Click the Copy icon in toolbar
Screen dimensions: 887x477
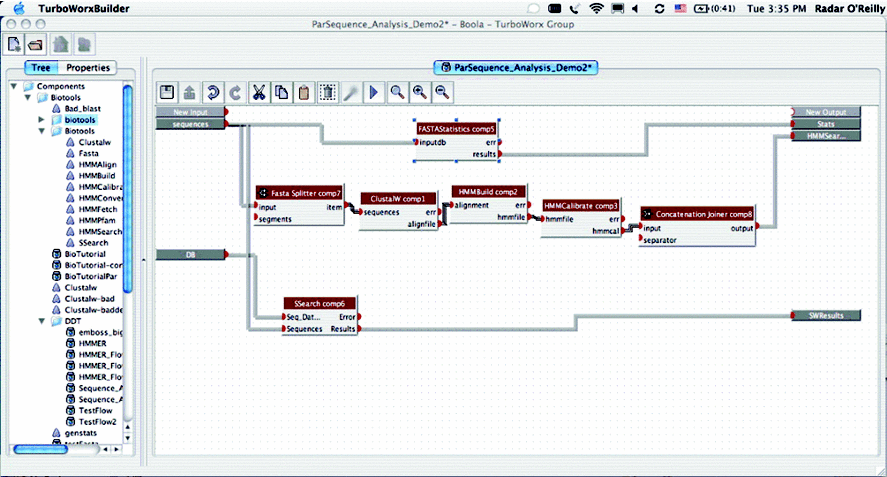click(x=282, y=92)
